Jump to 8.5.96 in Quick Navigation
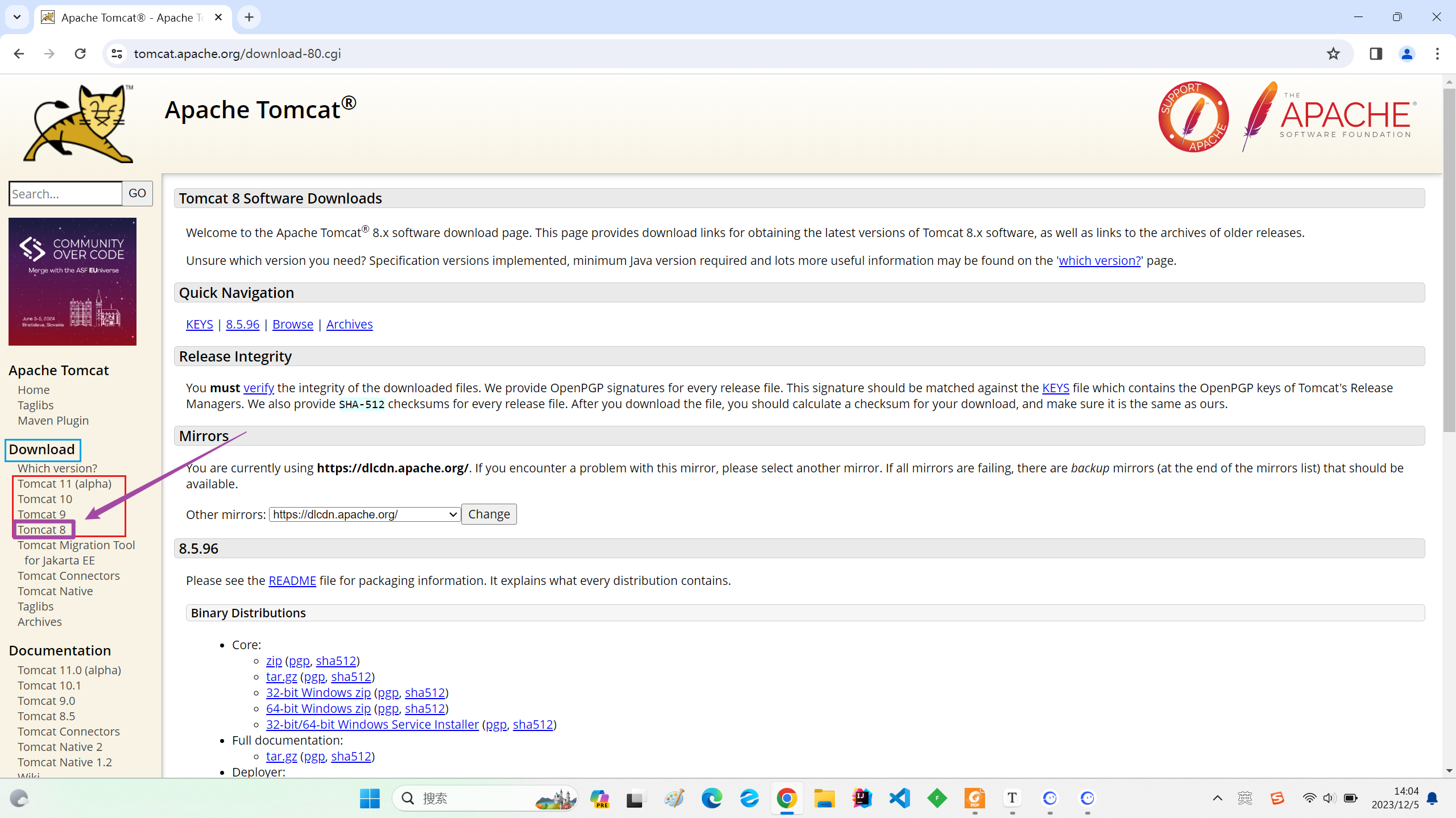The image size is (1456, 818). (242, 324)
